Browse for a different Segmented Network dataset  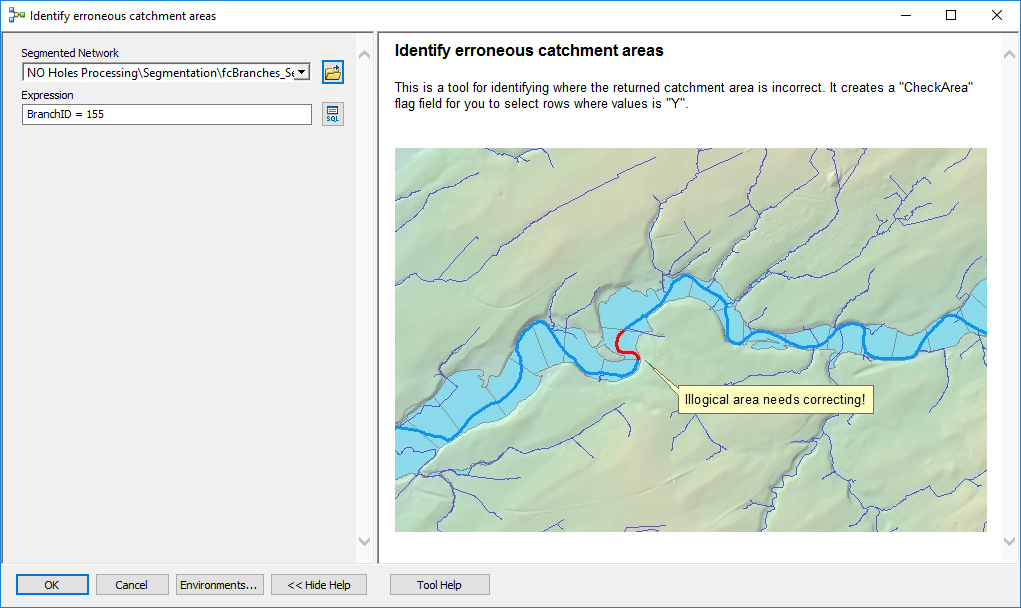pos(332,72)
